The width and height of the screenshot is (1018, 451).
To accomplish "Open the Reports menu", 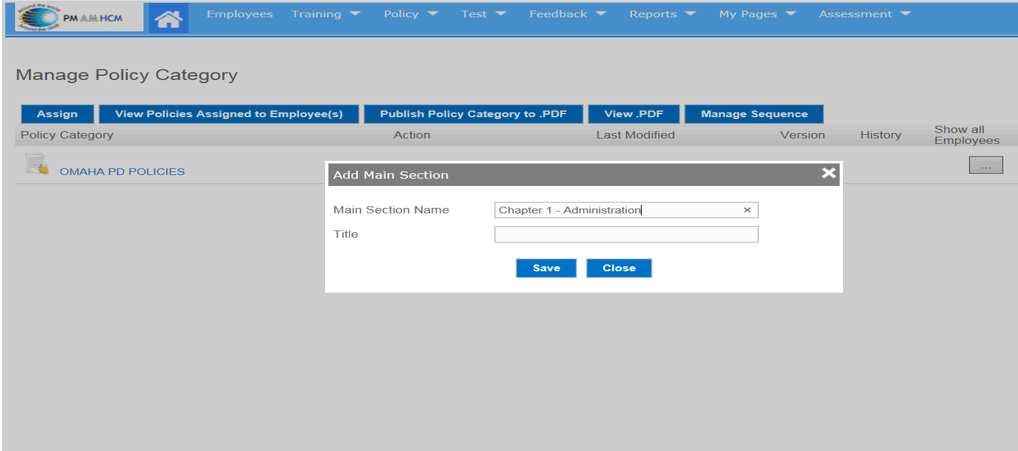I will point(661,14).
